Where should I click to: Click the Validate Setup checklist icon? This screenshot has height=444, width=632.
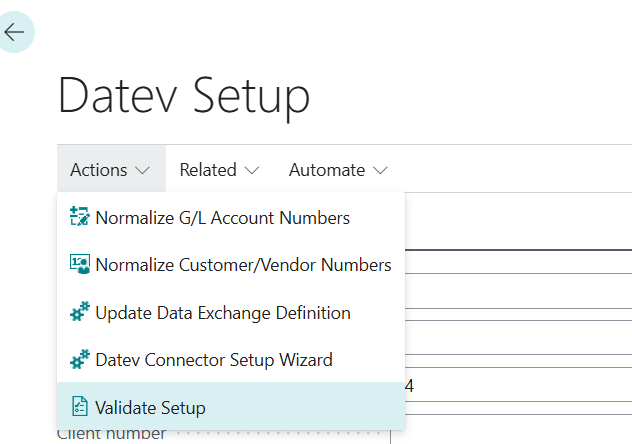[79, 407]
